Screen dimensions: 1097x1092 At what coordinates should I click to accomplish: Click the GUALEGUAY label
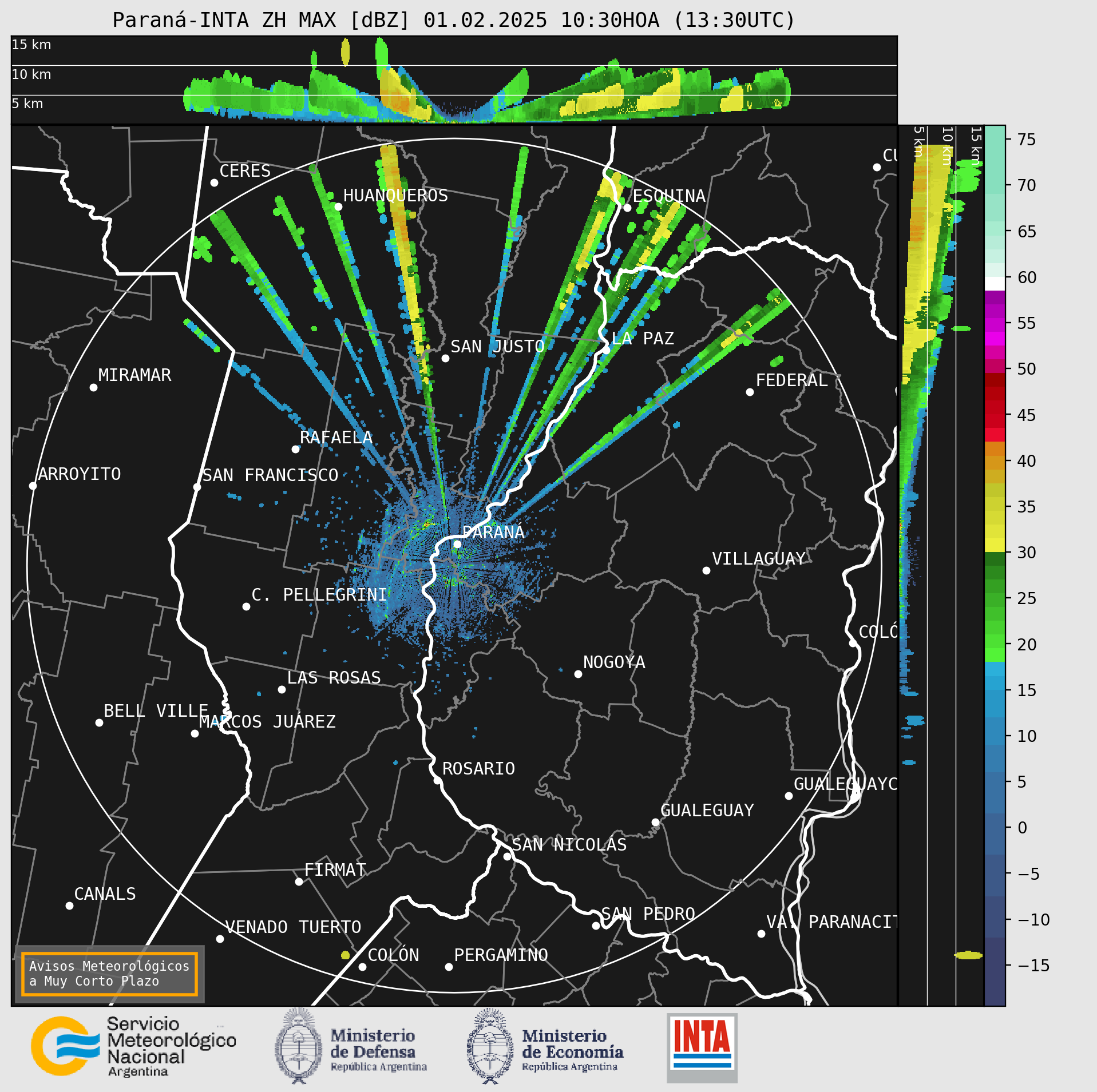click(x=707, y=810)
